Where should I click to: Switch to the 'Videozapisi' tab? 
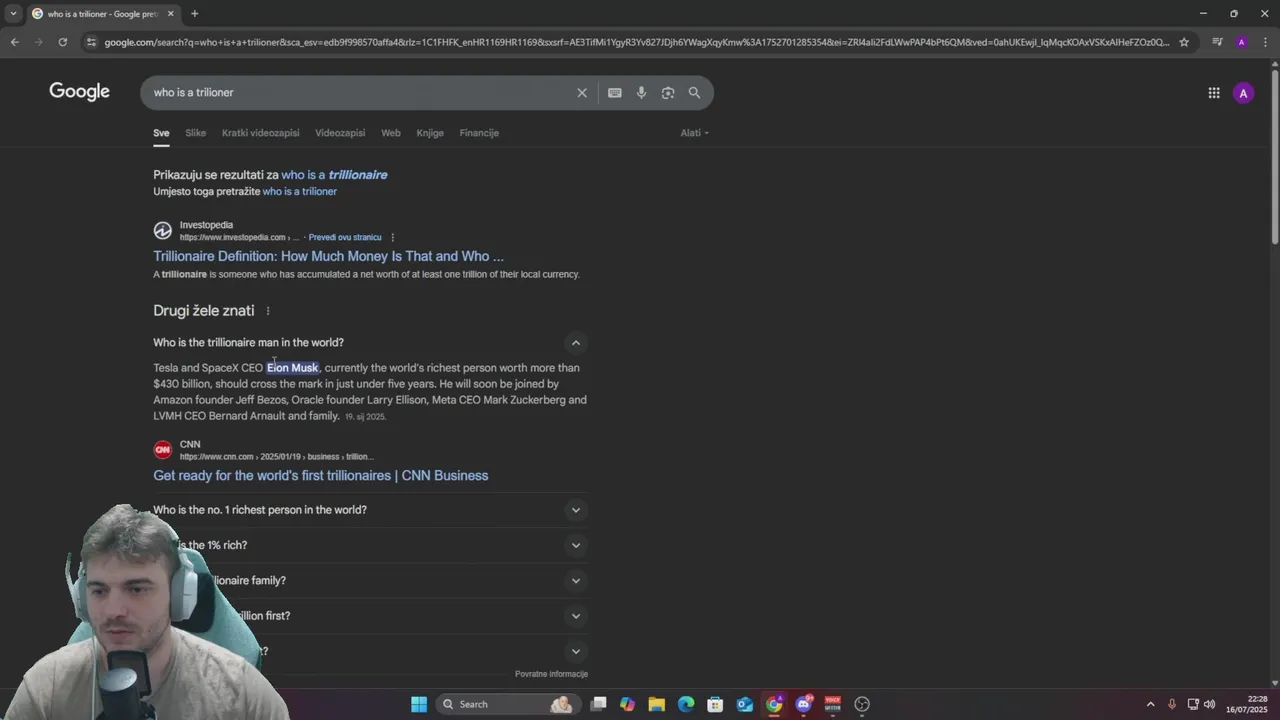click(340, 133)
